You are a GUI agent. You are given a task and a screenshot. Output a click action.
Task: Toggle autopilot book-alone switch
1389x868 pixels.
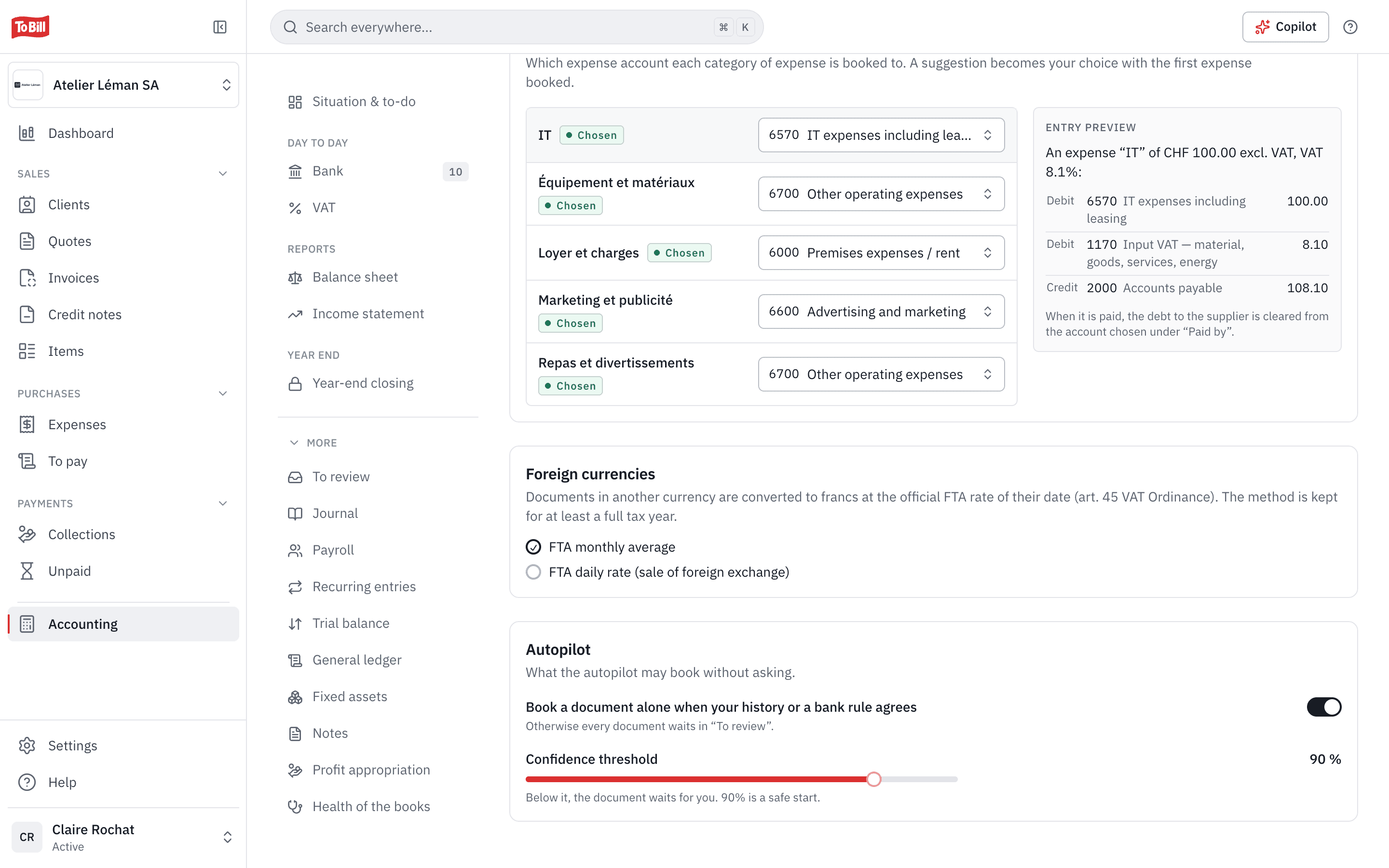coord(1323,706)
